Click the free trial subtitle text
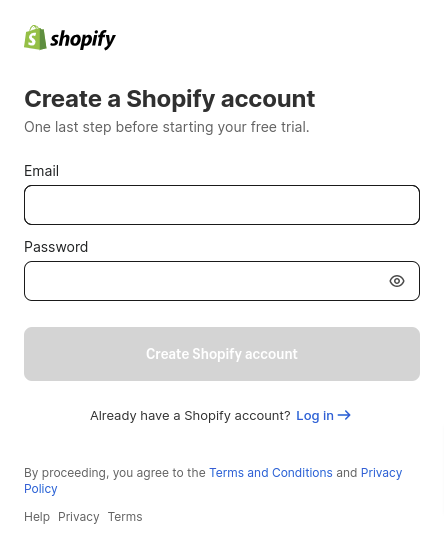 [x=167, y=127]
